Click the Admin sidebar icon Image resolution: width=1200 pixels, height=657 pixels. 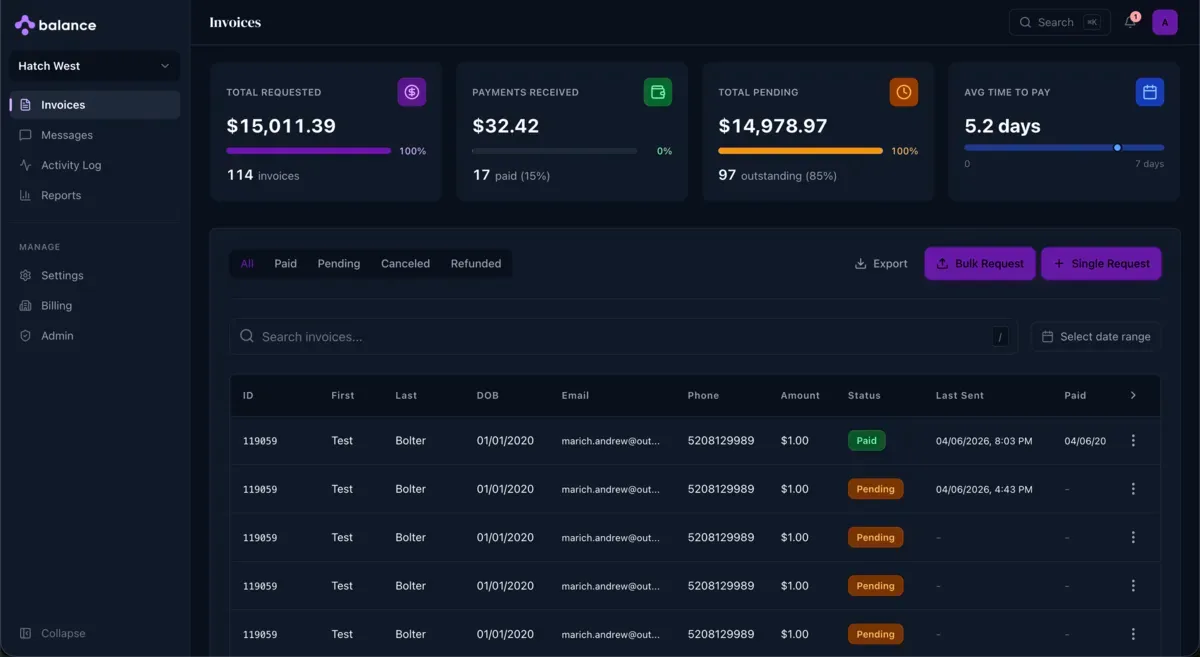27,335
